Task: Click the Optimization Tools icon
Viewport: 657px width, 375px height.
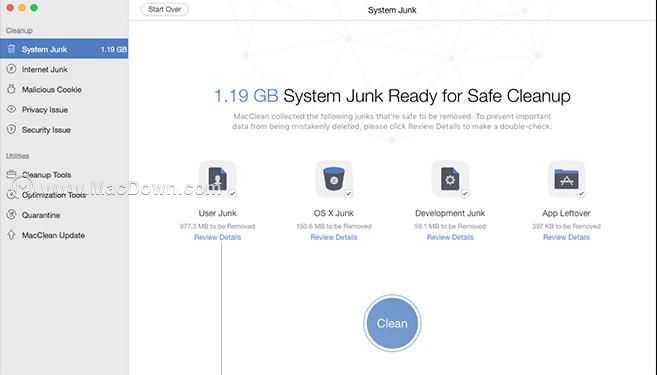Action: (x=11, y=194)
